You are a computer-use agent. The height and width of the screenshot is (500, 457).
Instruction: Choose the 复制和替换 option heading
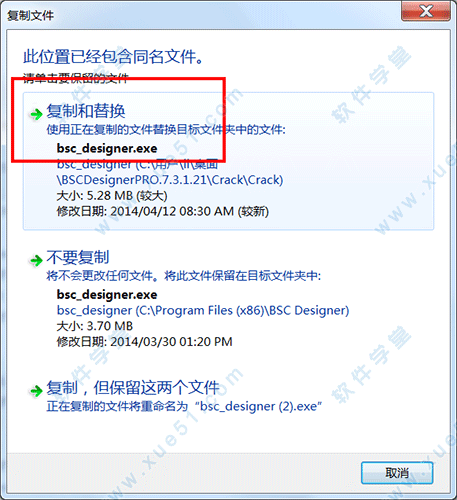click(86, 111)
